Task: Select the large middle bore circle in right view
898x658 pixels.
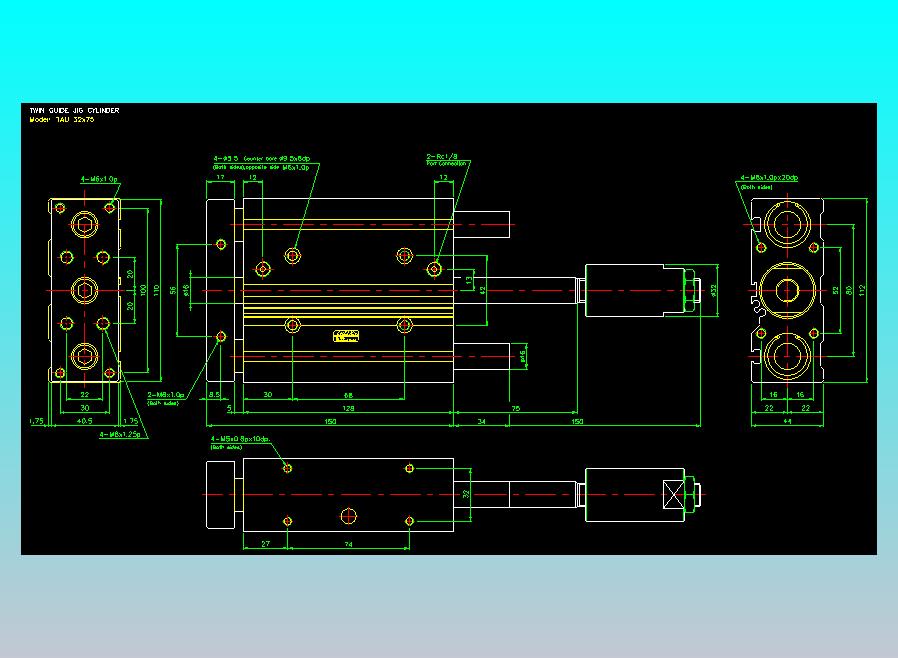Action: click(x=787, y=290)
